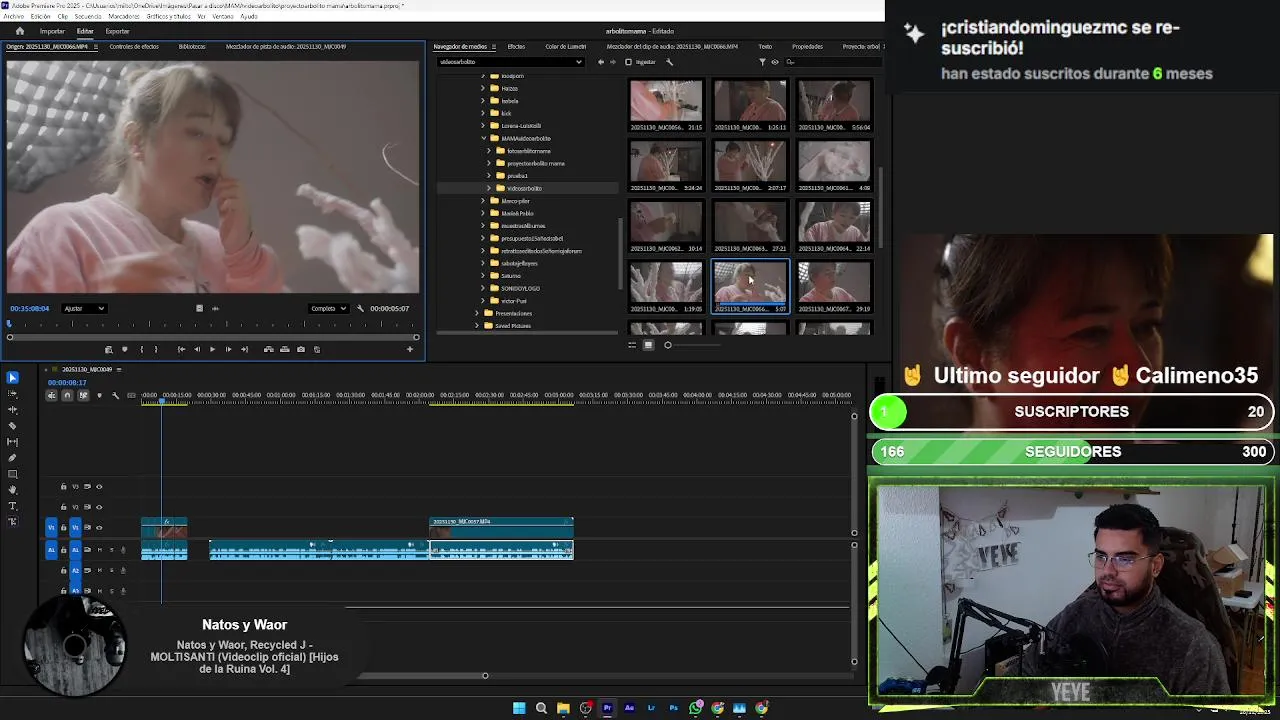Toggle linked selection in timeline

83,396
